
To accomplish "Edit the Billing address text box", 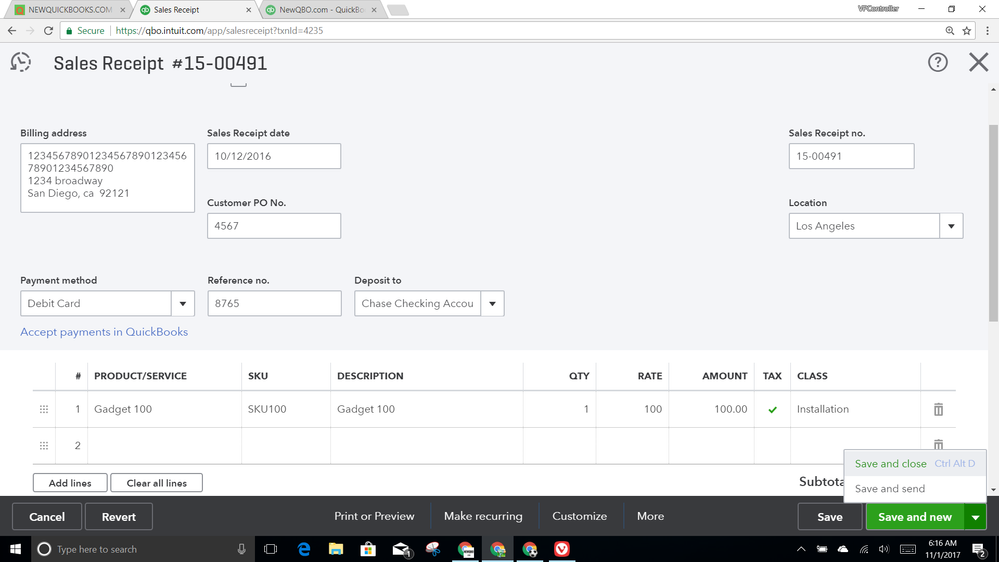I will click(x=107, y=178).
